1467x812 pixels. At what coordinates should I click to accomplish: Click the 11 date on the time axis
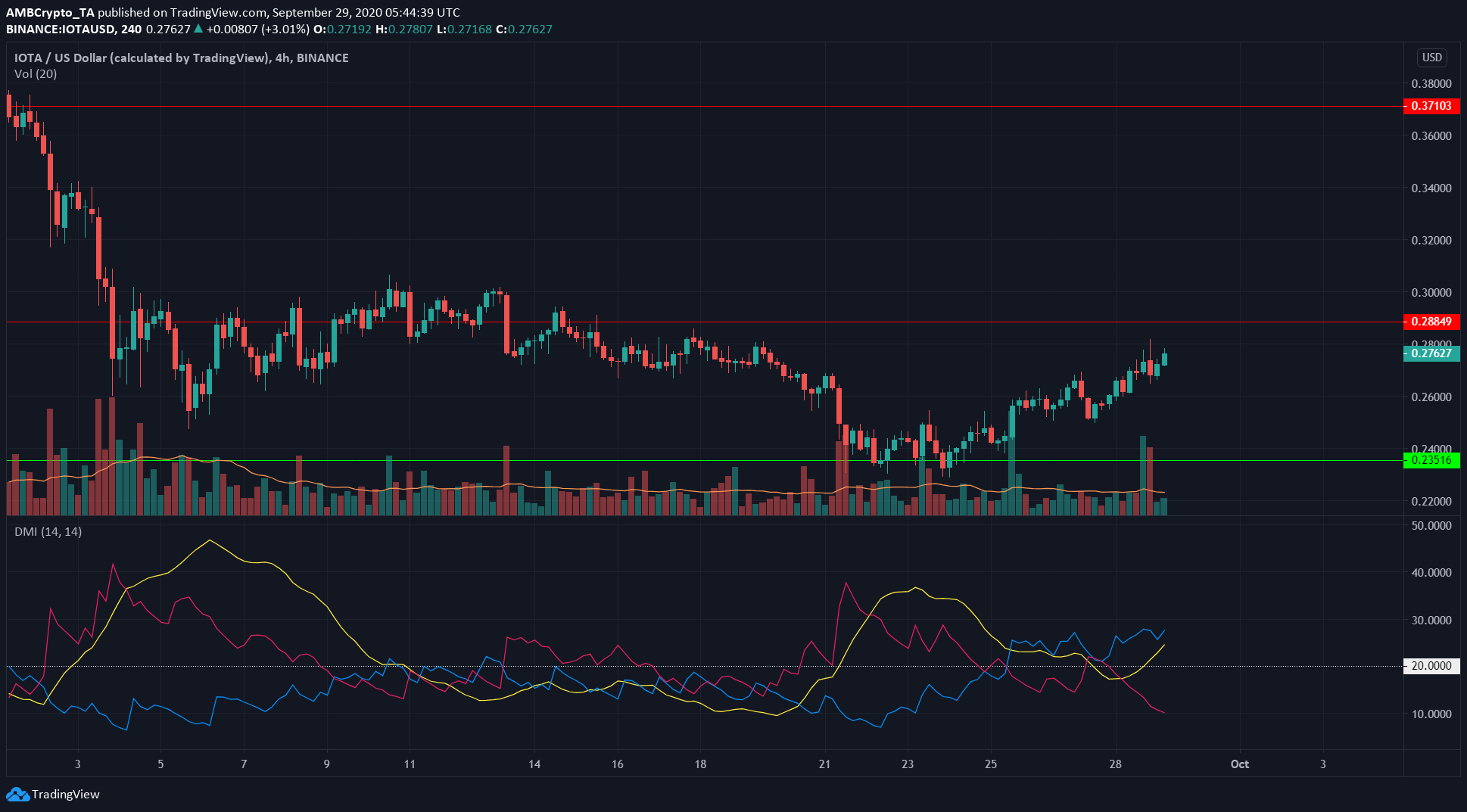click(x=410, y=764)
